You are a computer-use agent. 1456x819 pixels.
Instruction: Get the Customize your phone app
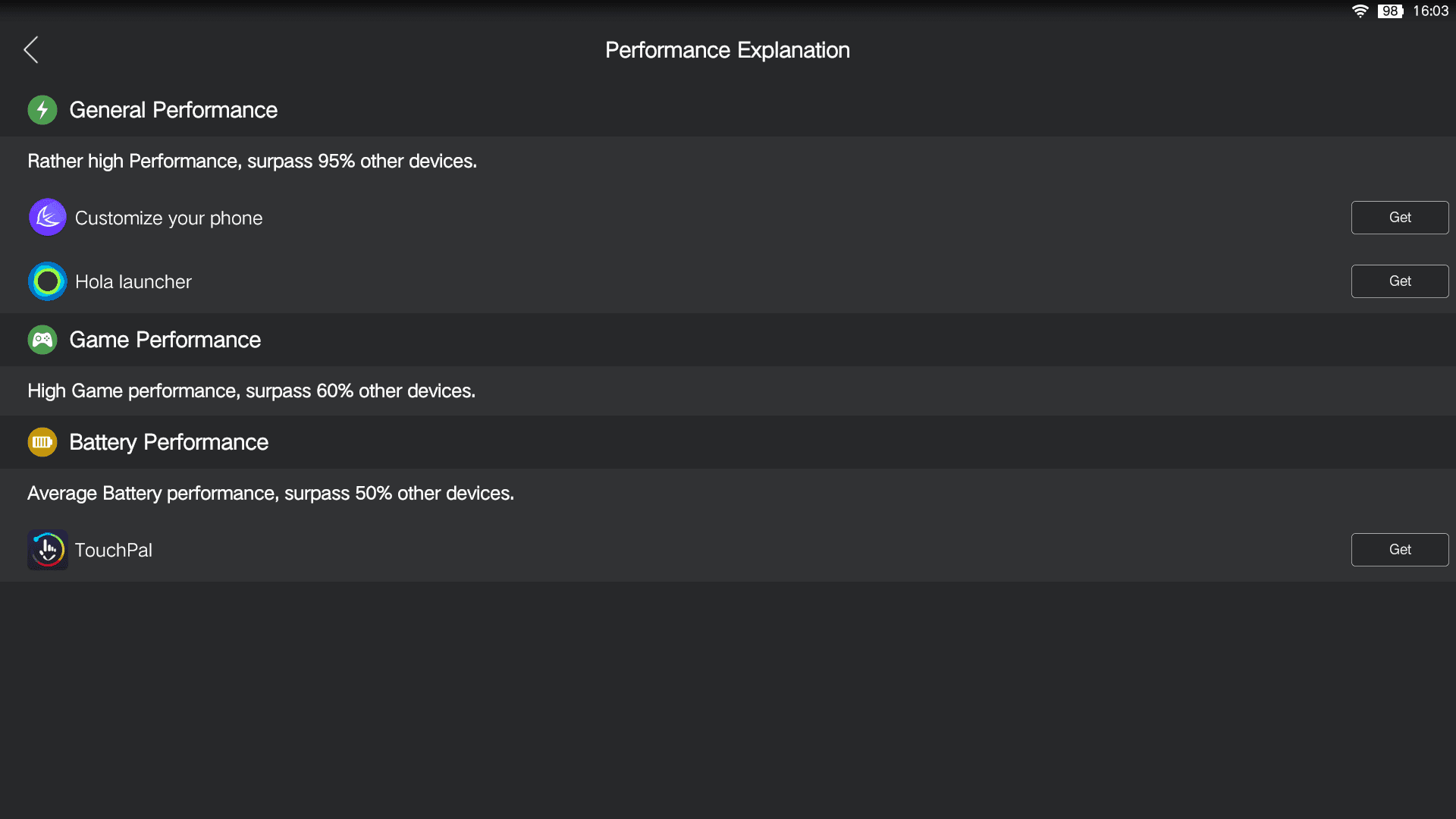point(1400,218)
